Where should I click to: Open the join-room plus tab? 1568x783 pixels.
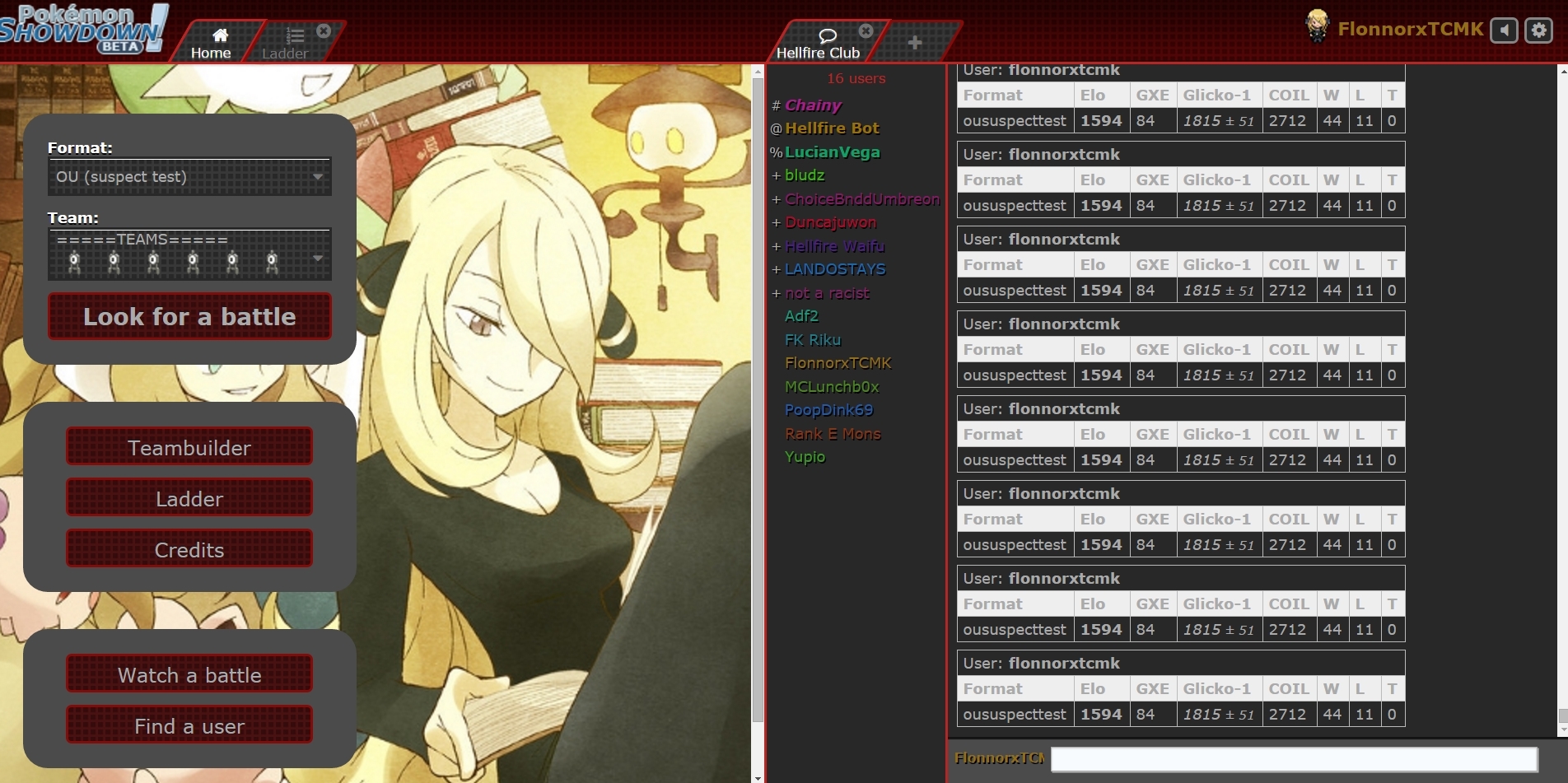click(914, 42)
